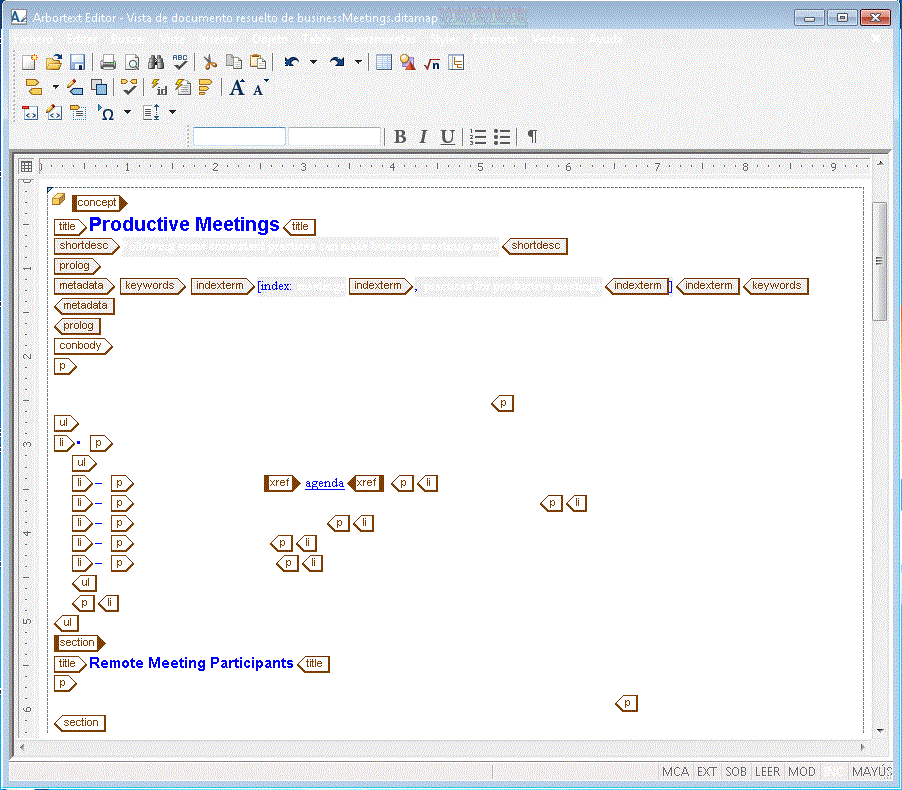Viewport: 902px width, 790px height.
Task: Click the ruler table grid corner icon
Action: (26, 166)
